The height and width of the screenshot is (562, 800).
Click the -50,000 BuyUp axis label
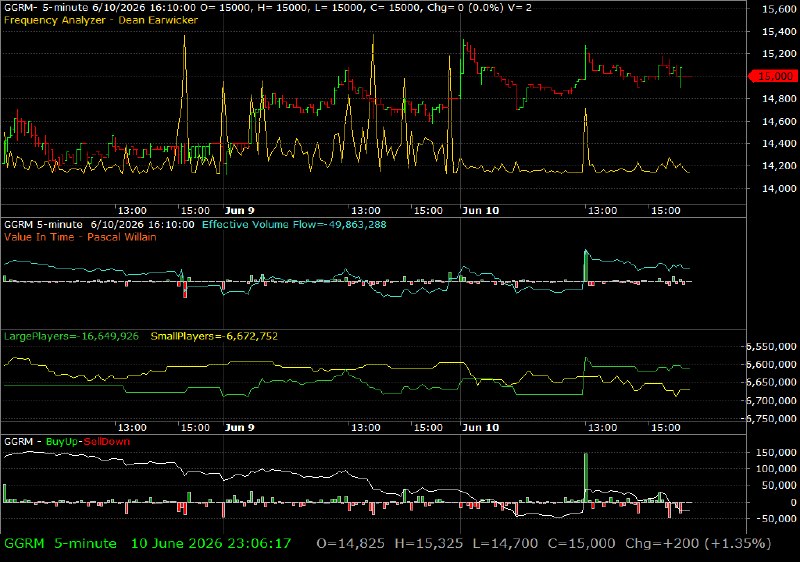(776, 519)
